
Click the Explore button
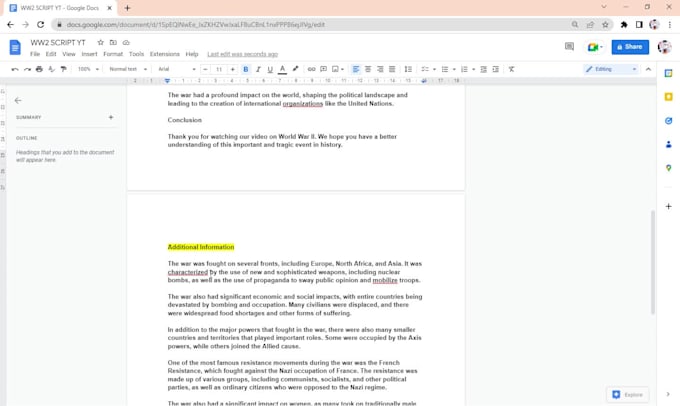point(628,394)
